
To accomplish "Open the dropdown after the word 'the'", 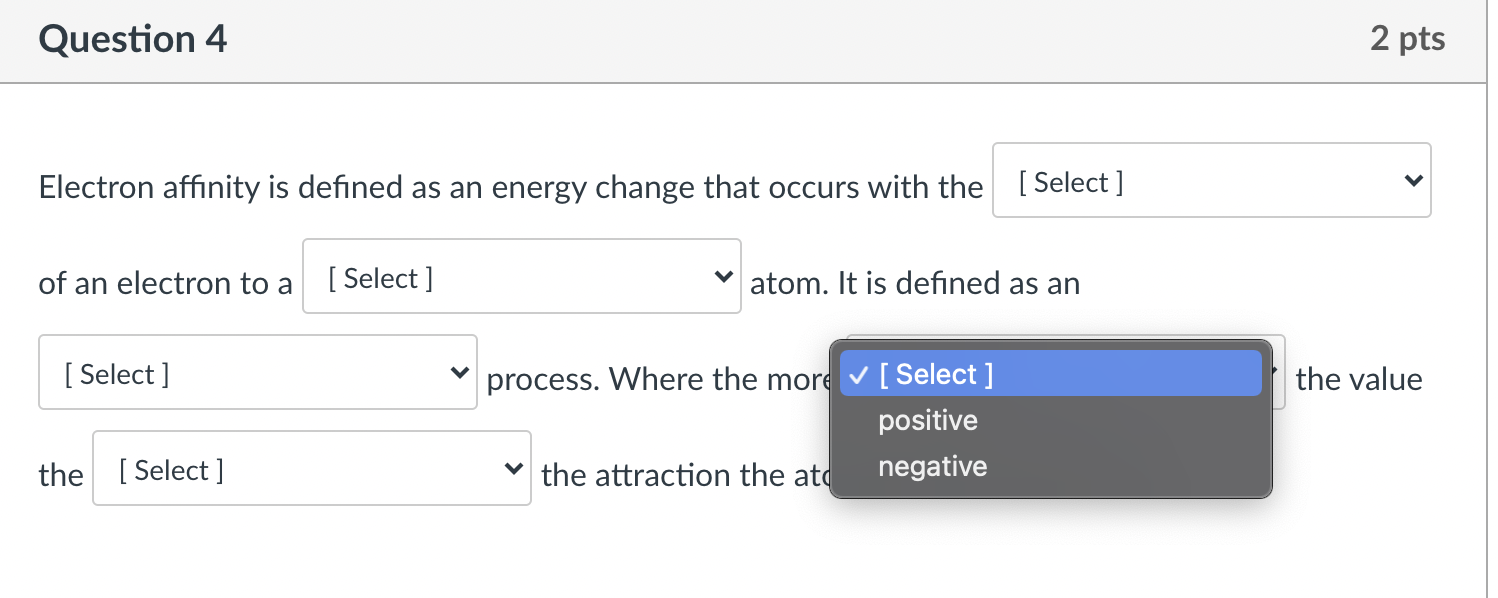I will pos(311,468).
